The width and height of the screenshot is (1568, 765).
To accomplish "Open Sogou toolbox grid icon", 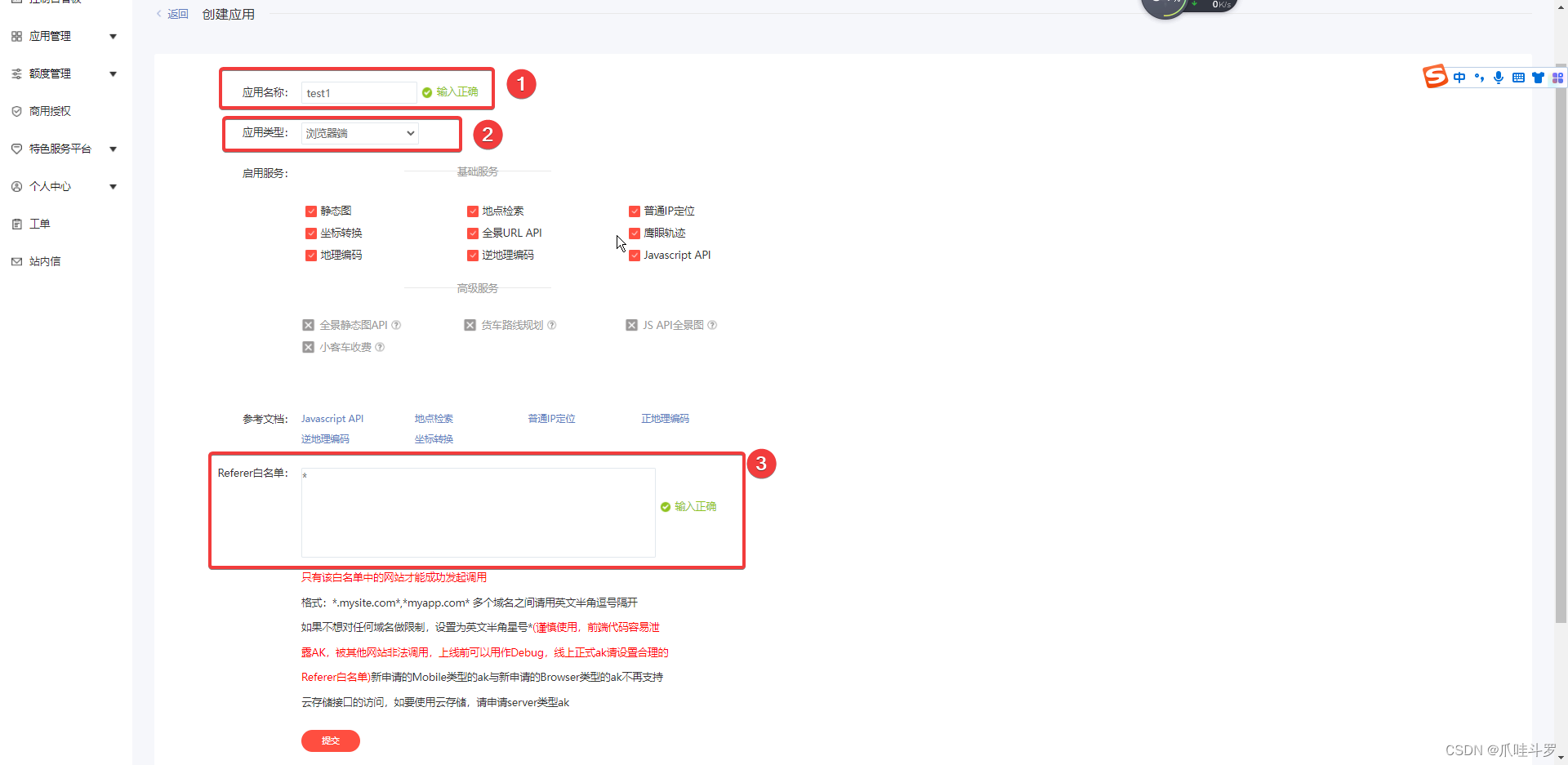I will click(1557, 78).
